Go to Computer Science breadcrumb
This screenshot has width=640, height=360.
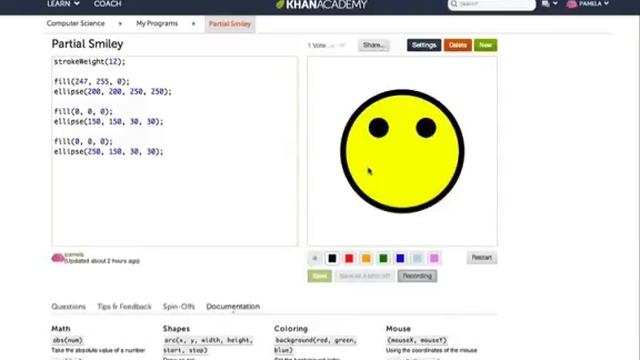click(x=76, y=23)
